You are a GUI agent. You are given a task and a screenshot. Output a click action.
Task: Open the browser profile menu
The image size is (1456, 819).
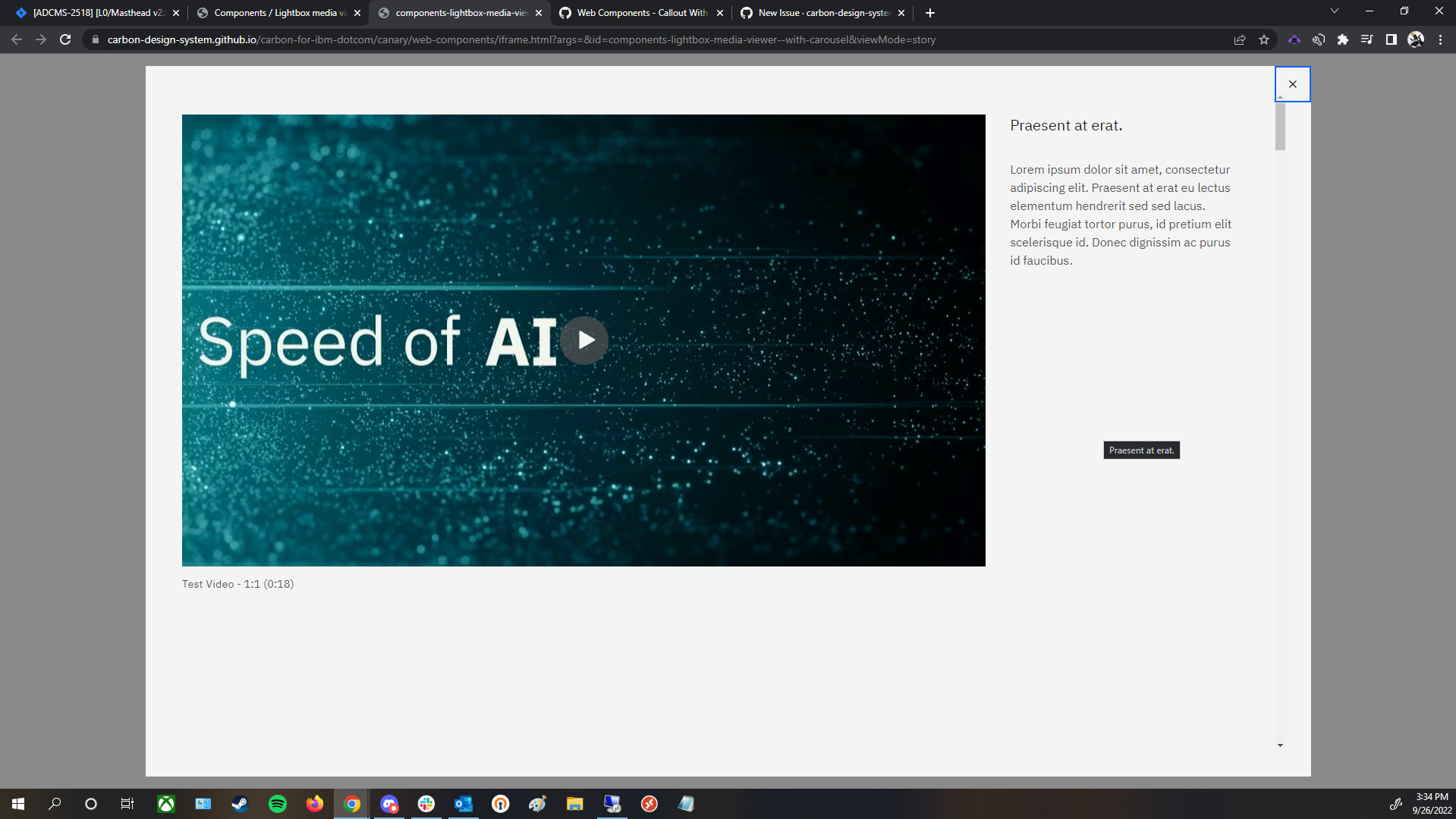[x=1416, y=39]
